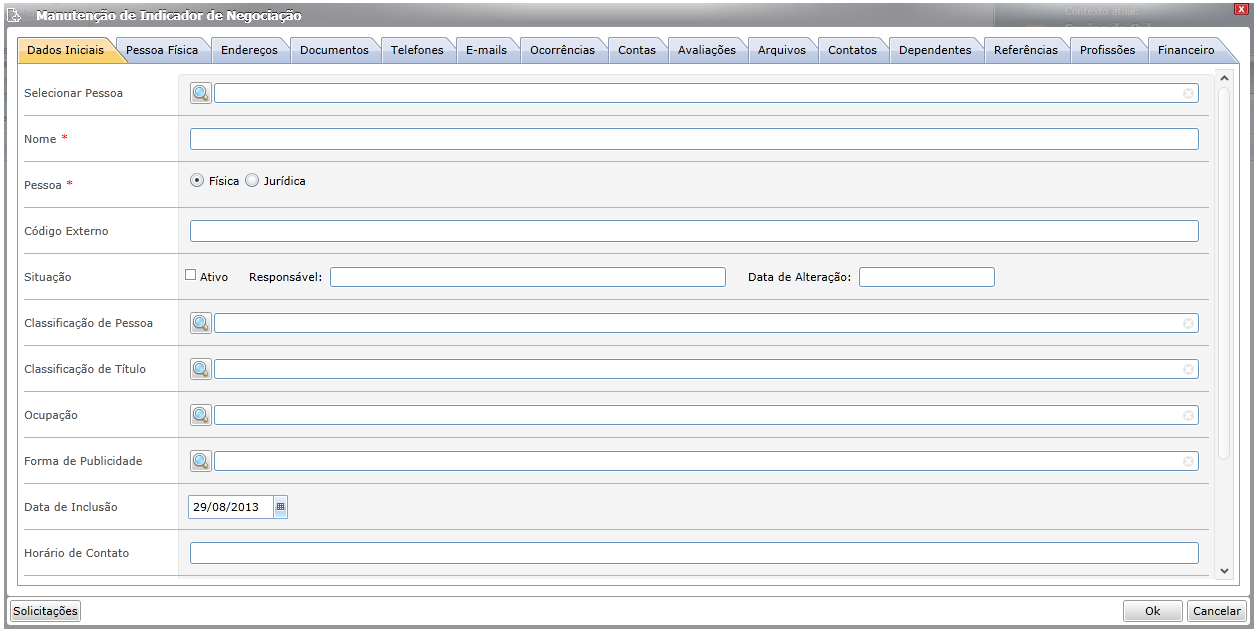Open the Ocorrências tab

point(562,50)
